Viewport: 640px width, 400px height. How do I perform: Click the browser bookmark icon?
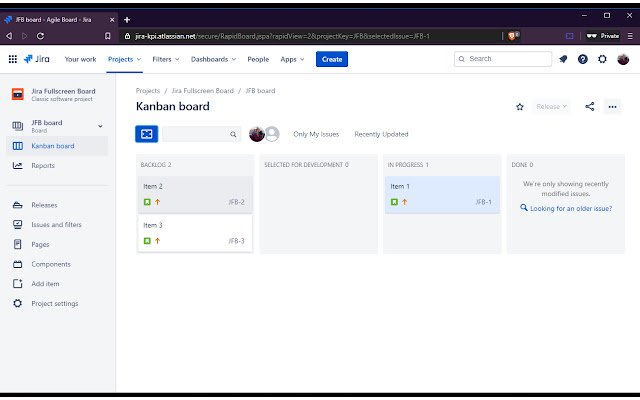click(x=108, y=36)
